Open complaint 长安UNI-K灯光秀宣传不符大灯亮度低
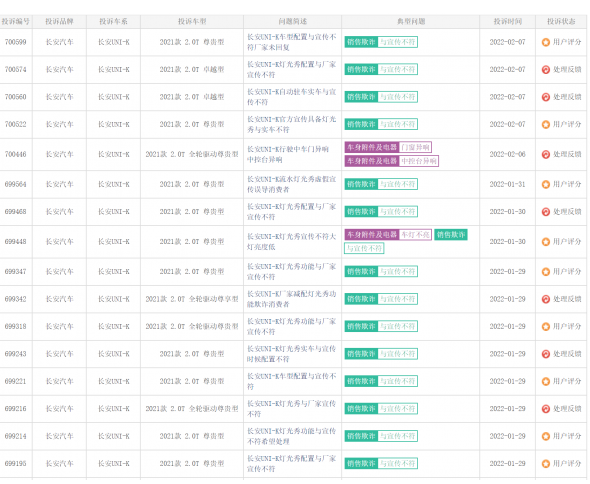Viewport: 590px width, 484px height. coord(292,242)
